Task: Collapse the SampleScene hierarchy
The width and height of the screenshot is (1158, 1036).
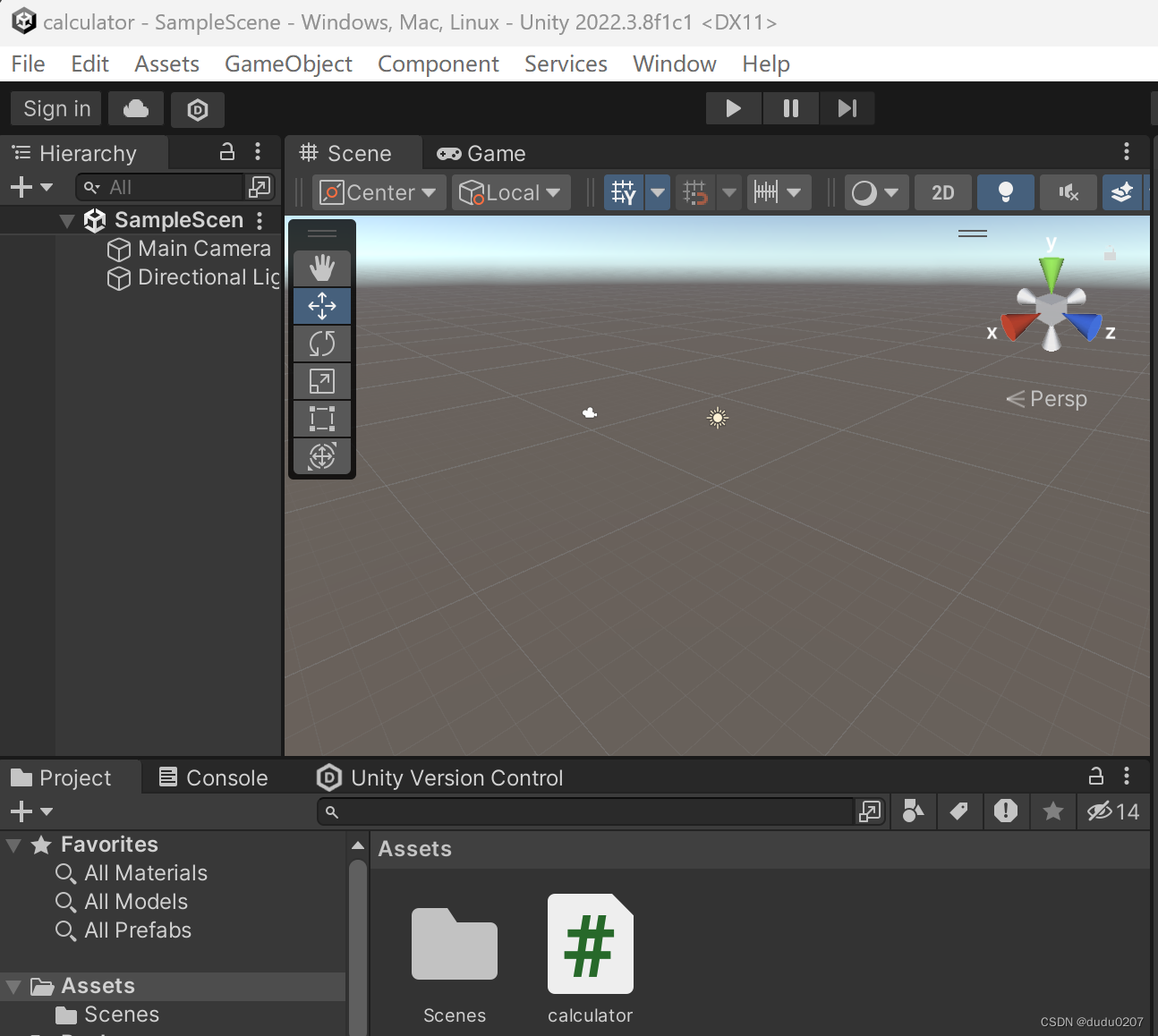Action: (x=67, y=220)
